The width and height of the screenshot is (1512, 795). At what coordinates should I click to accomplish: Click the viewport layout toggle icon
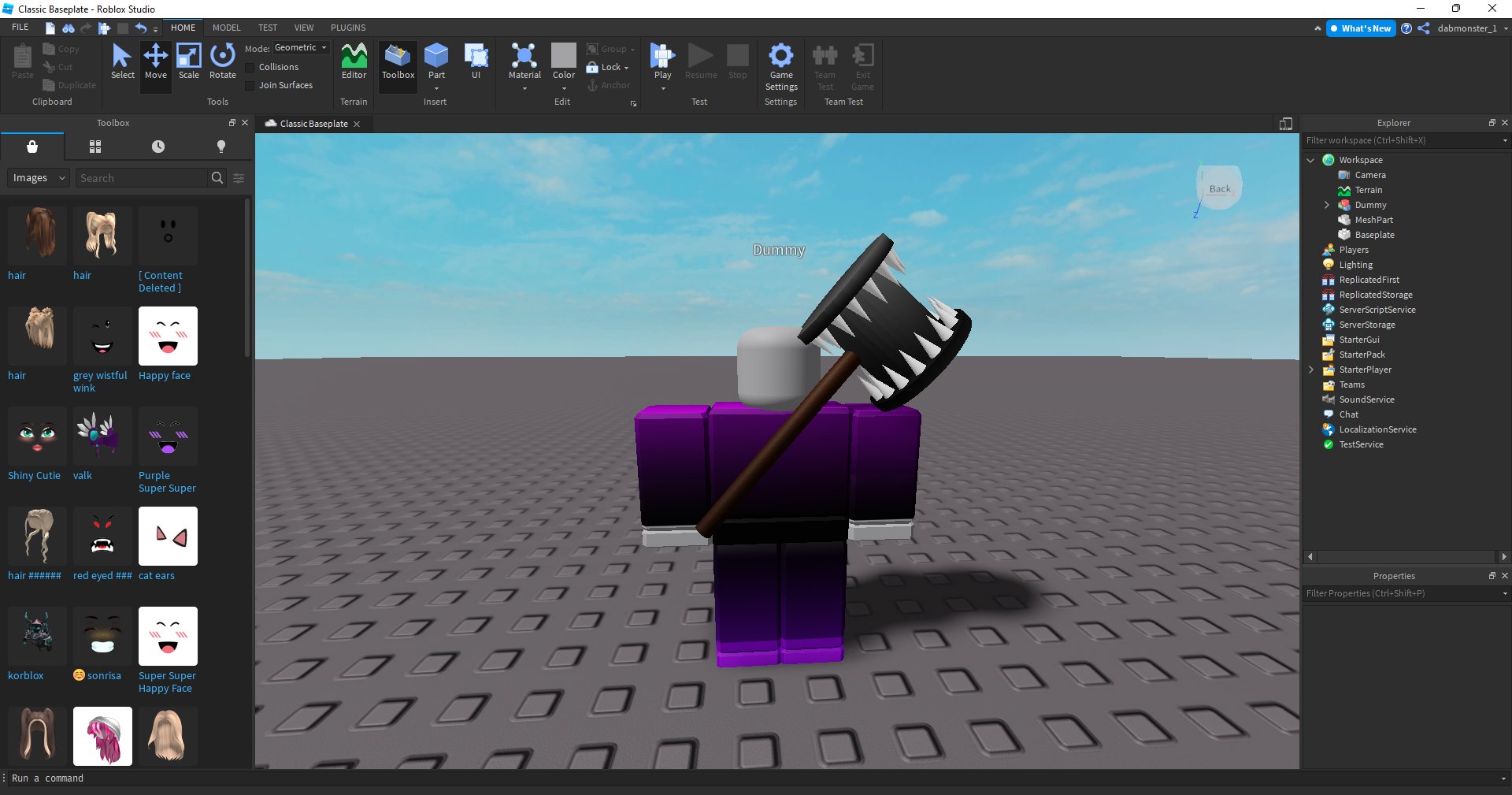coord(1285,124)
